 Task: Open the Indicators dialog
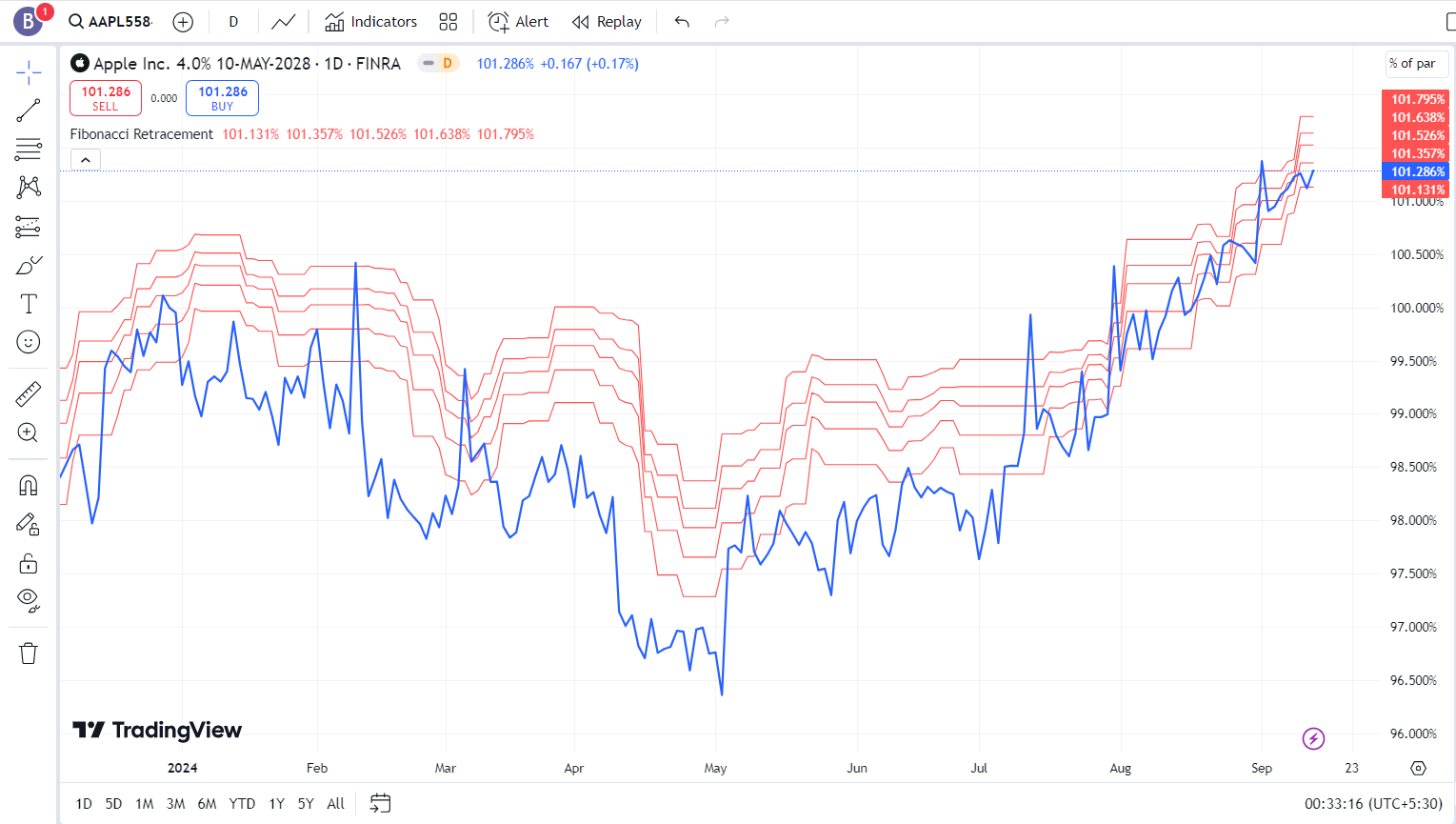pos(371,22)
